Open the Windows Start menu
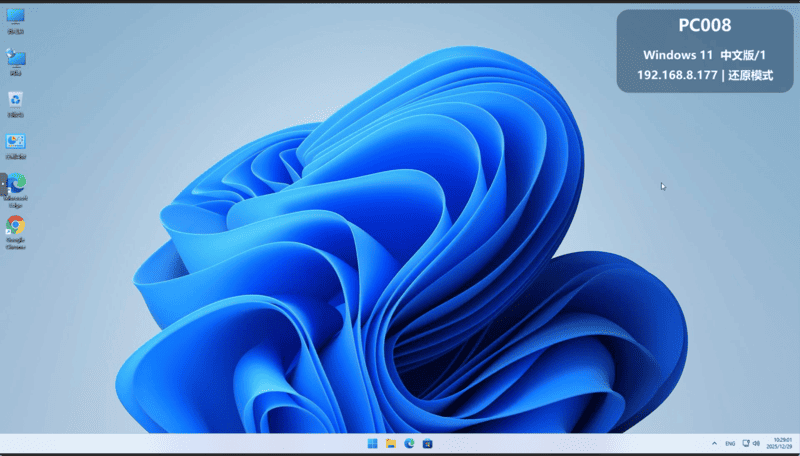800x456 pixels. tap(373, 443)
